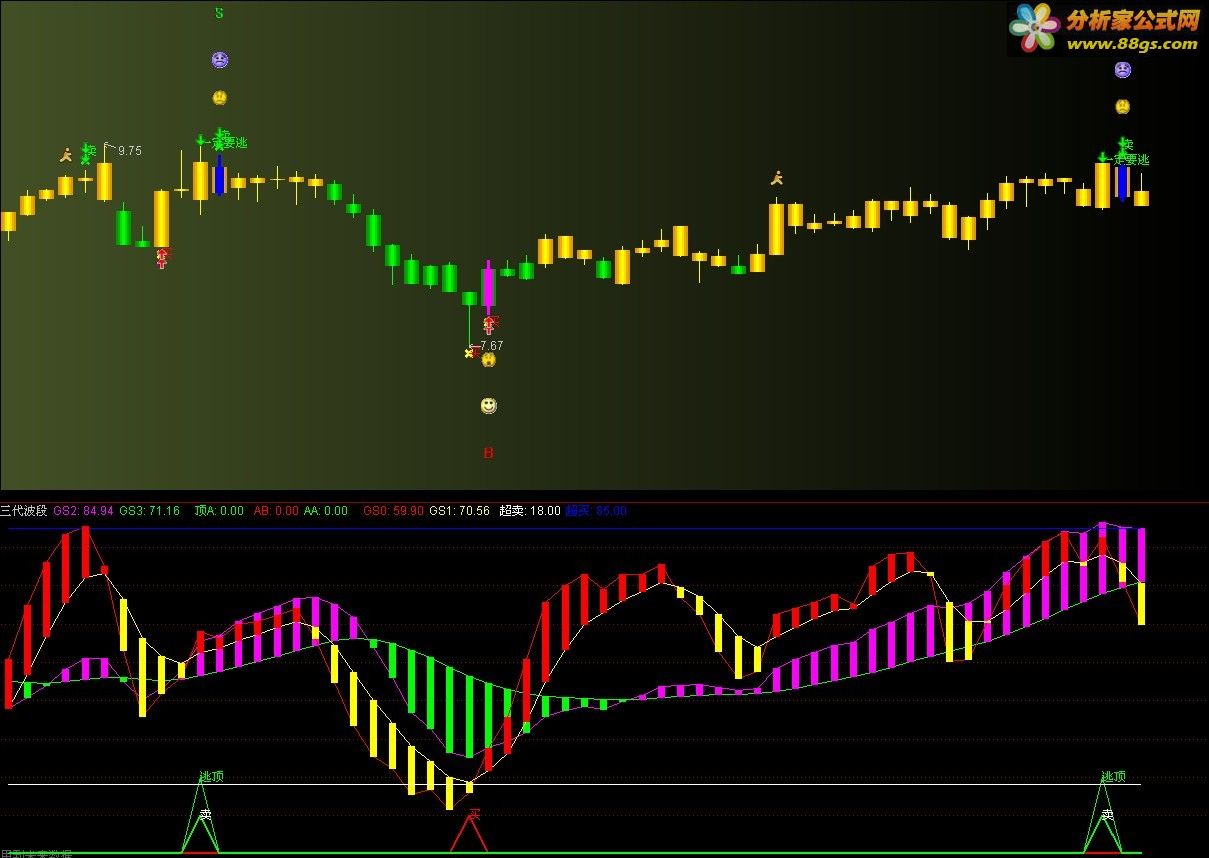Click the right 卖 signal inside the green spike

pyautogui.click(x=1108, y=815)
